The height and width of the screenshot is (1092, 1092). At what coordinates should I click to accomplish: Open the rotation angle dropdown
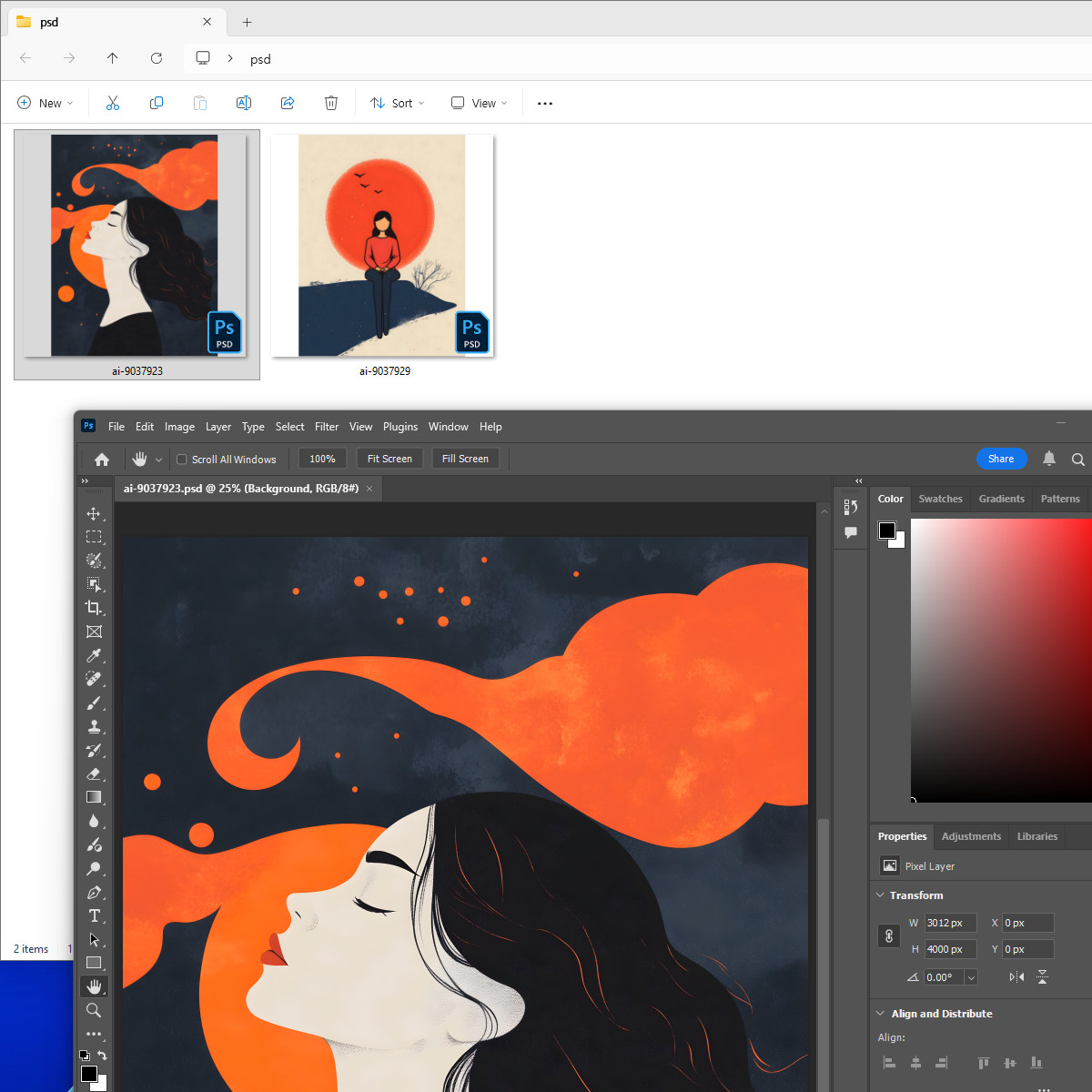[x=971, y=977]
